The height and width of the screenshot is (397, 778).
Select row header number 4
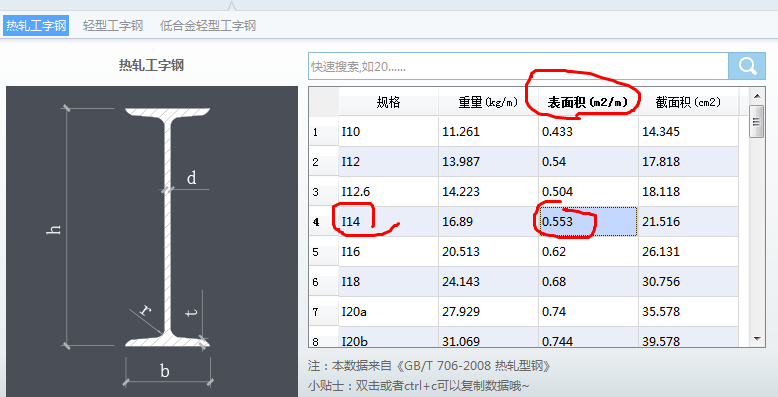pos(324,222)
